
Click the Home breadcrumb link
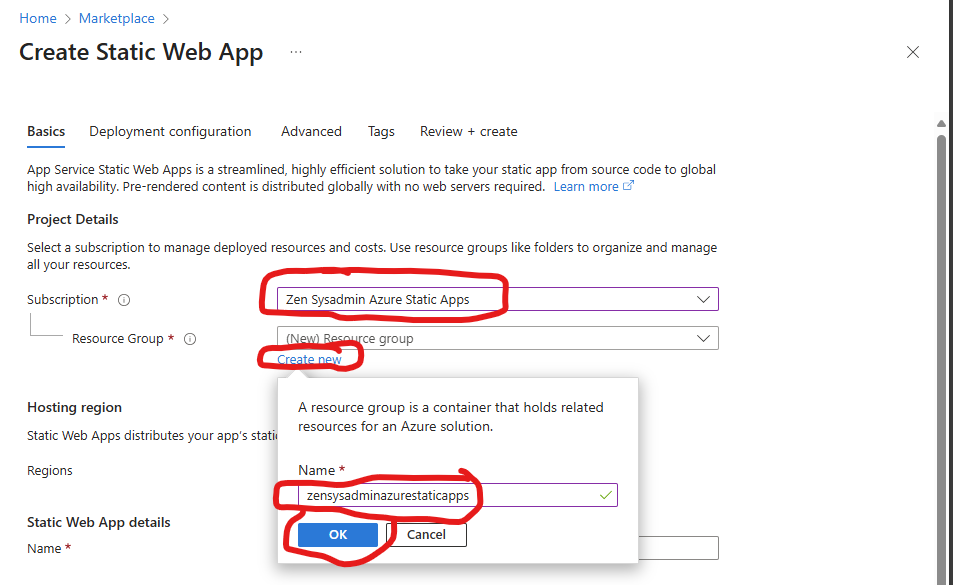(38, 18)
